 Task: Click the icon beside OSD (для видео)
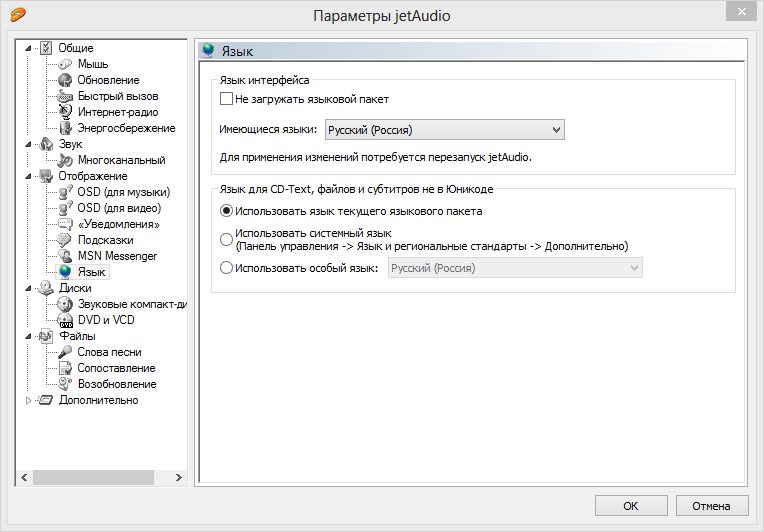[x=65, y=208]
